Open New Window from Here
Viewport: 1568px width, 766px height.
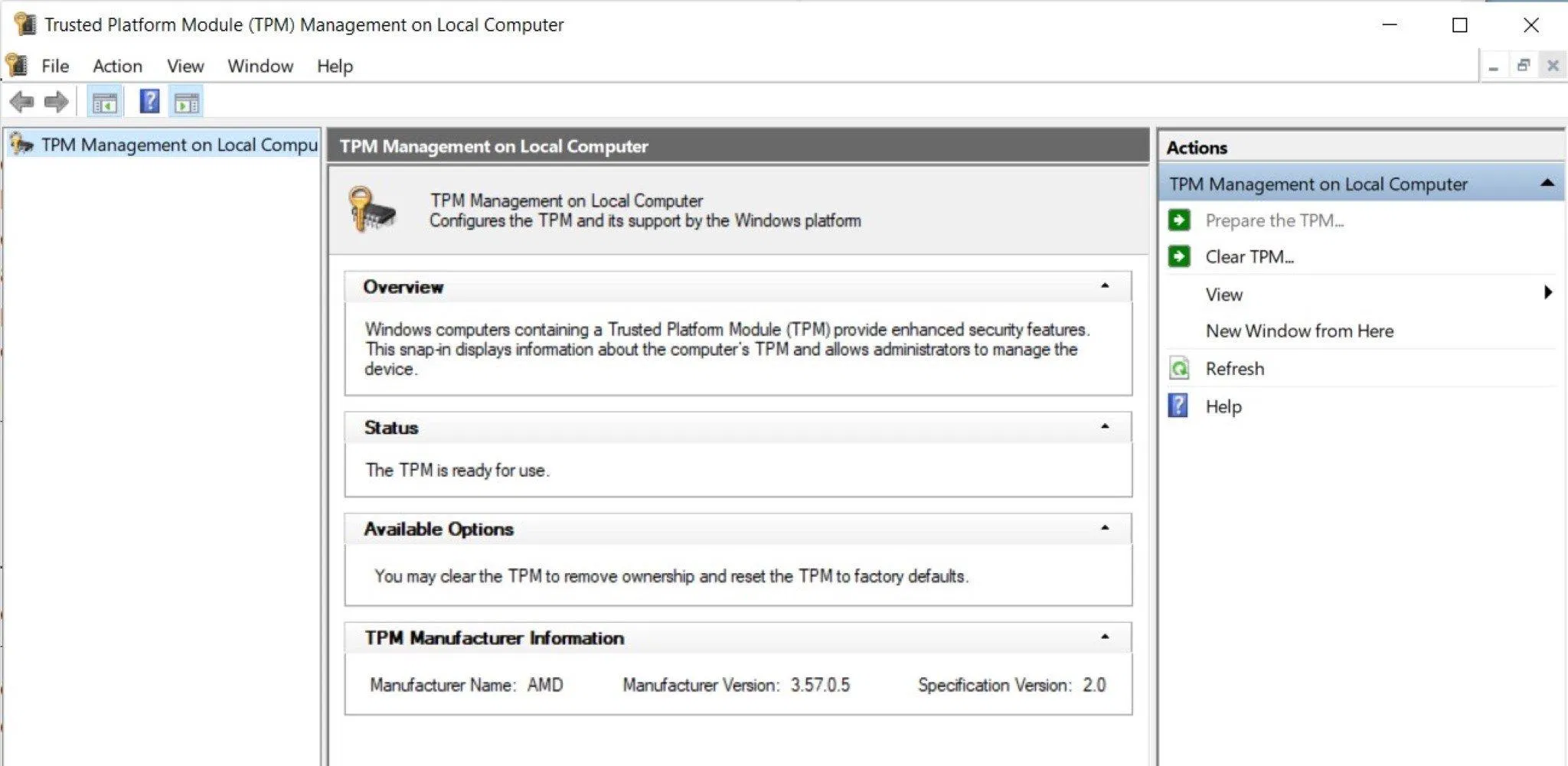[1299, 331]
